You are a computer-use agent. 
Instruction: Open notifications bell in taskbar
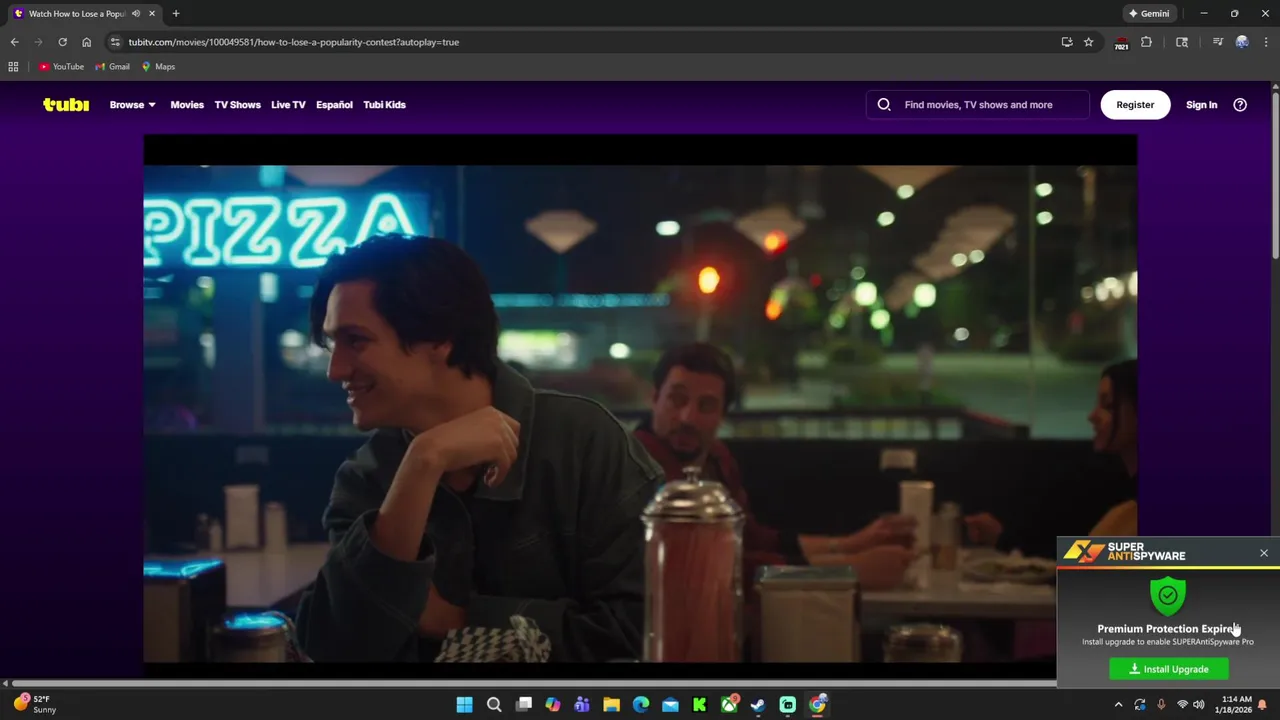point(1263,704)
